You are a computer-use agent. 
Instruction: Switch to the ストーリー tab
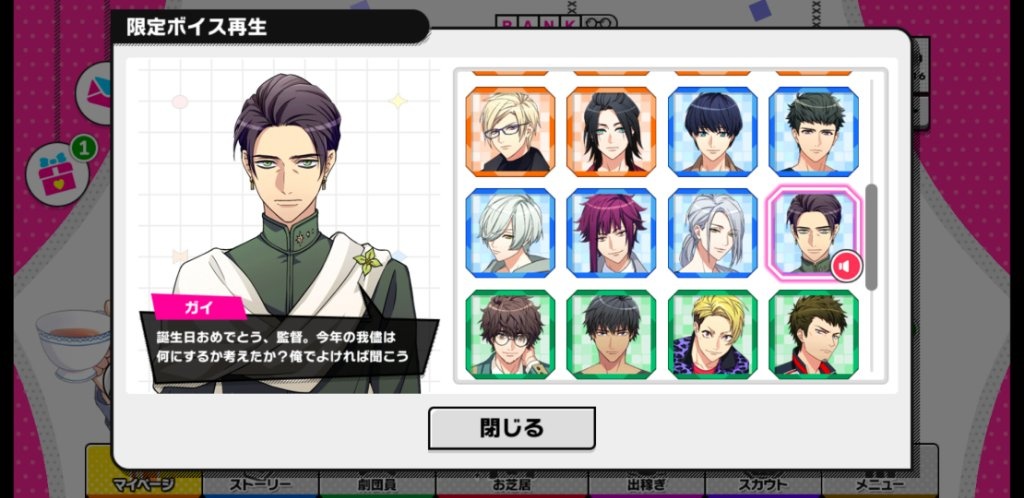[x=260, y=485]
